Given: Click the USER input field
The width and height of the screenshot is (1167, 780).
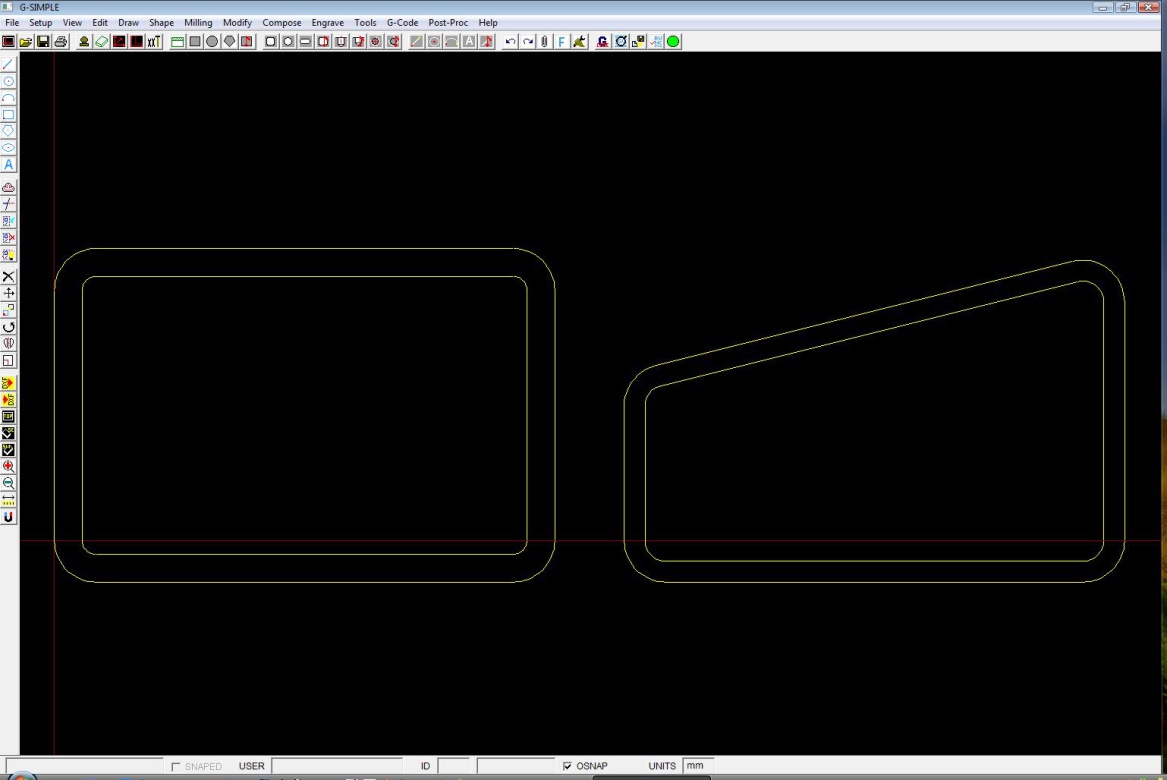Looking at the screenshot, I should (x=336, y=766).
